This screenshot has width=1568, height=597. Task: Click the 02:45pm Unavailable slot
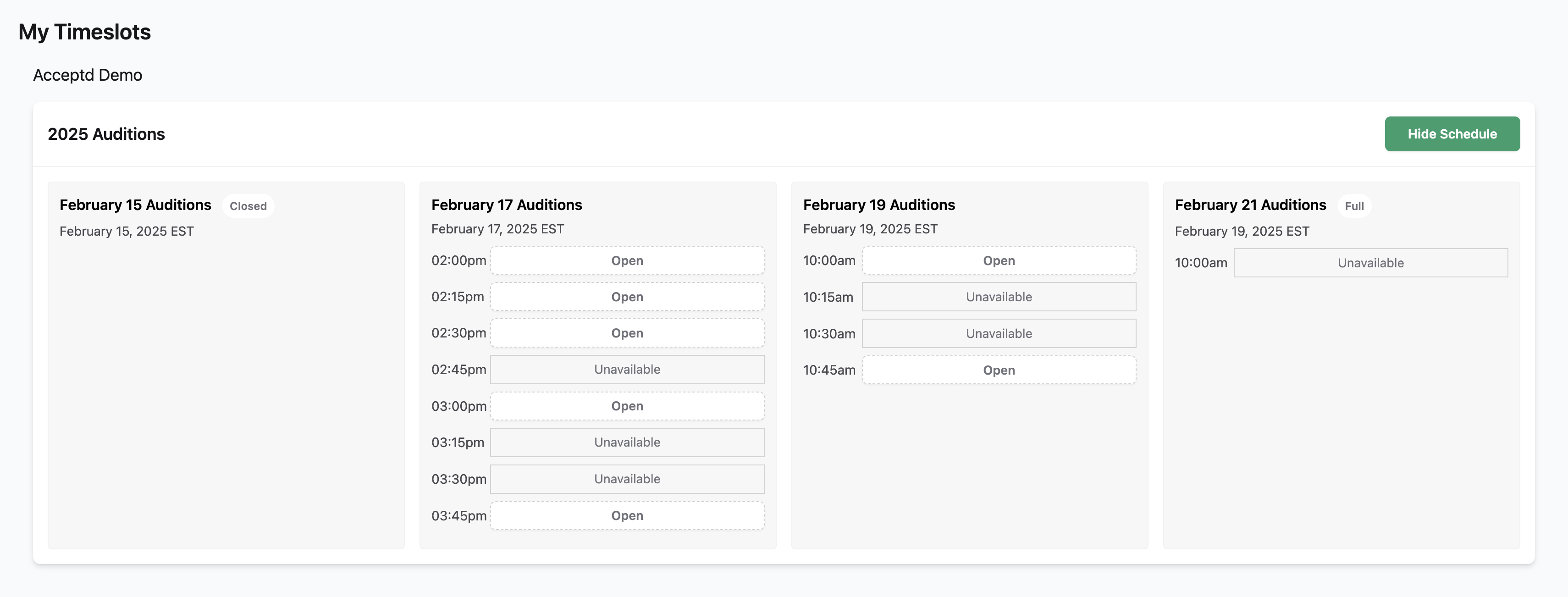tap(627, 370)
